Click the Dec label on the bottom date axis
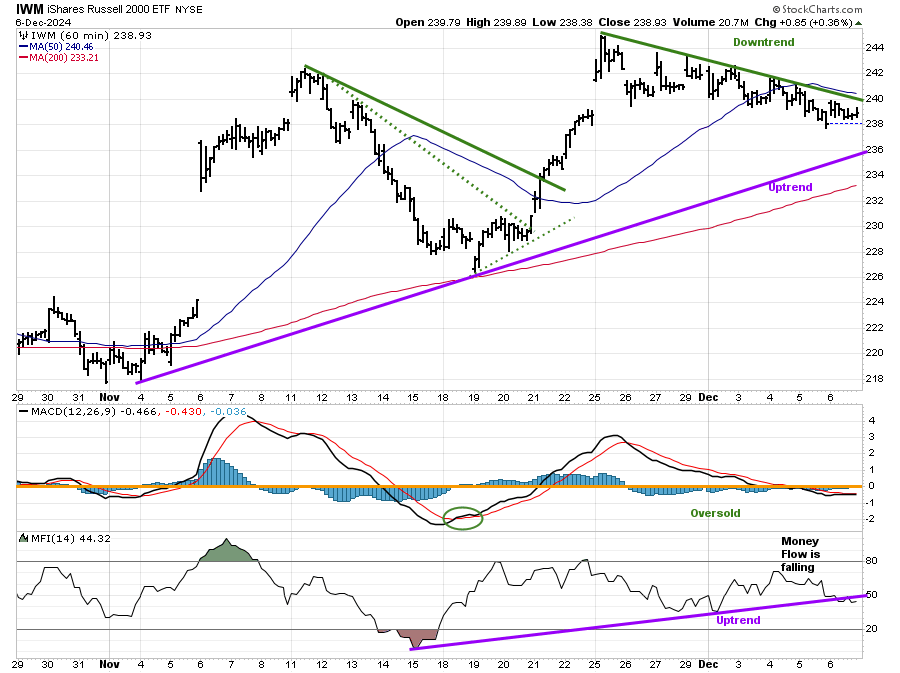 point(708,664)
